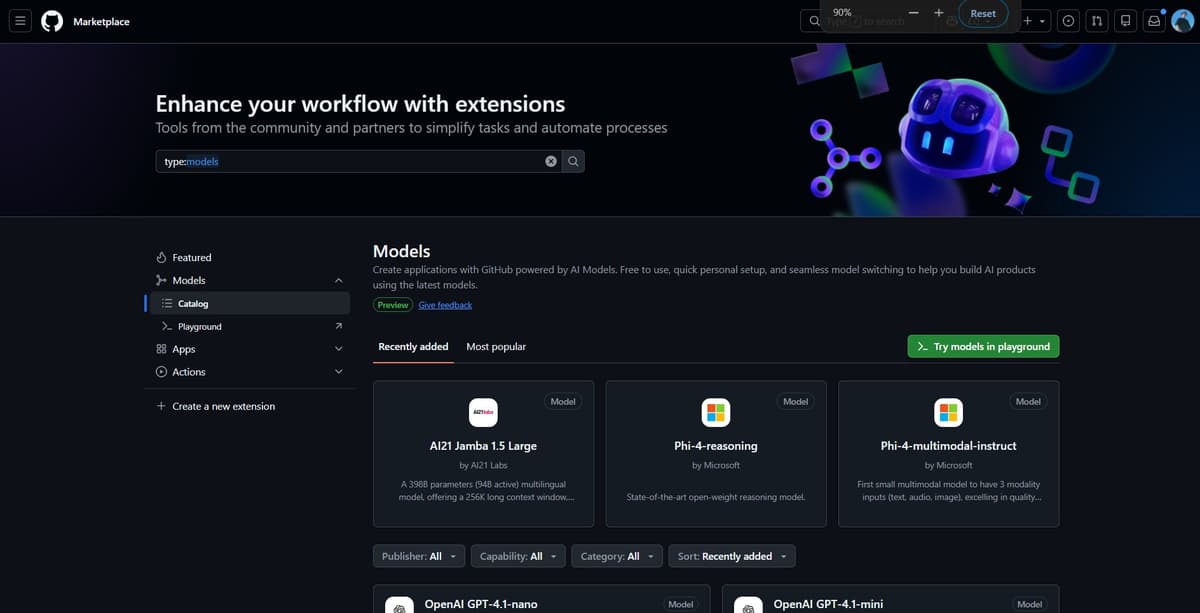Collapse the Models sidebar section
The image size is (1200, 613).
tap(338, 281)
